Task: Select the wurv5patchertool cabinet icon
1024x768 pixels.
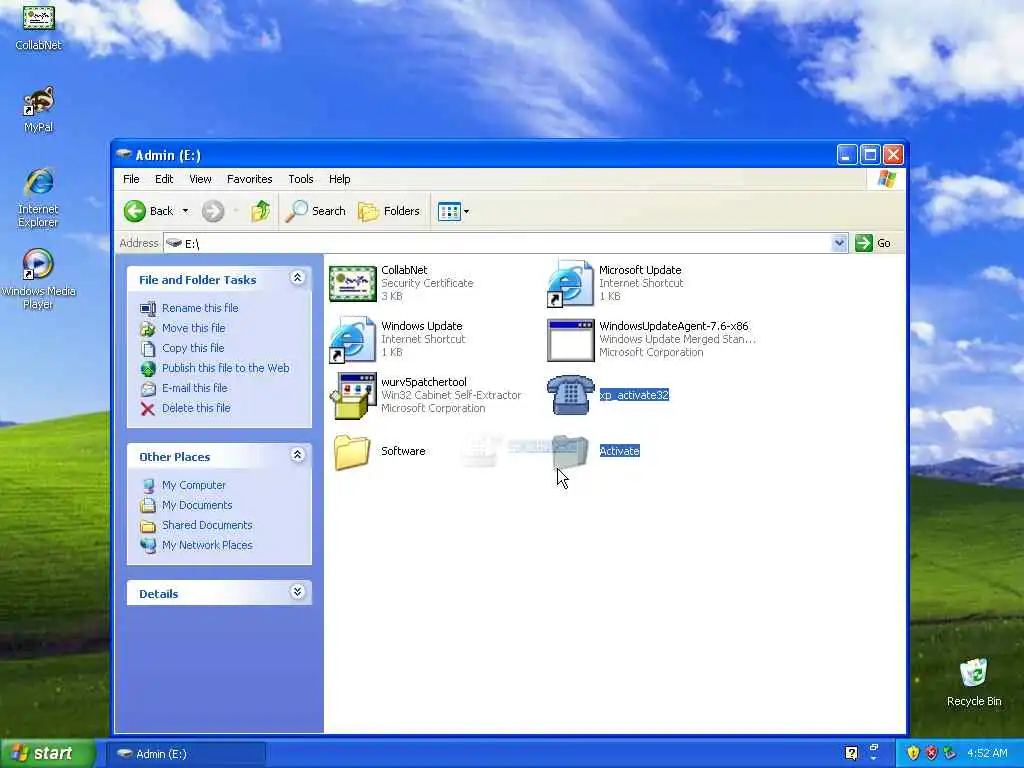Action: point(353,396)
